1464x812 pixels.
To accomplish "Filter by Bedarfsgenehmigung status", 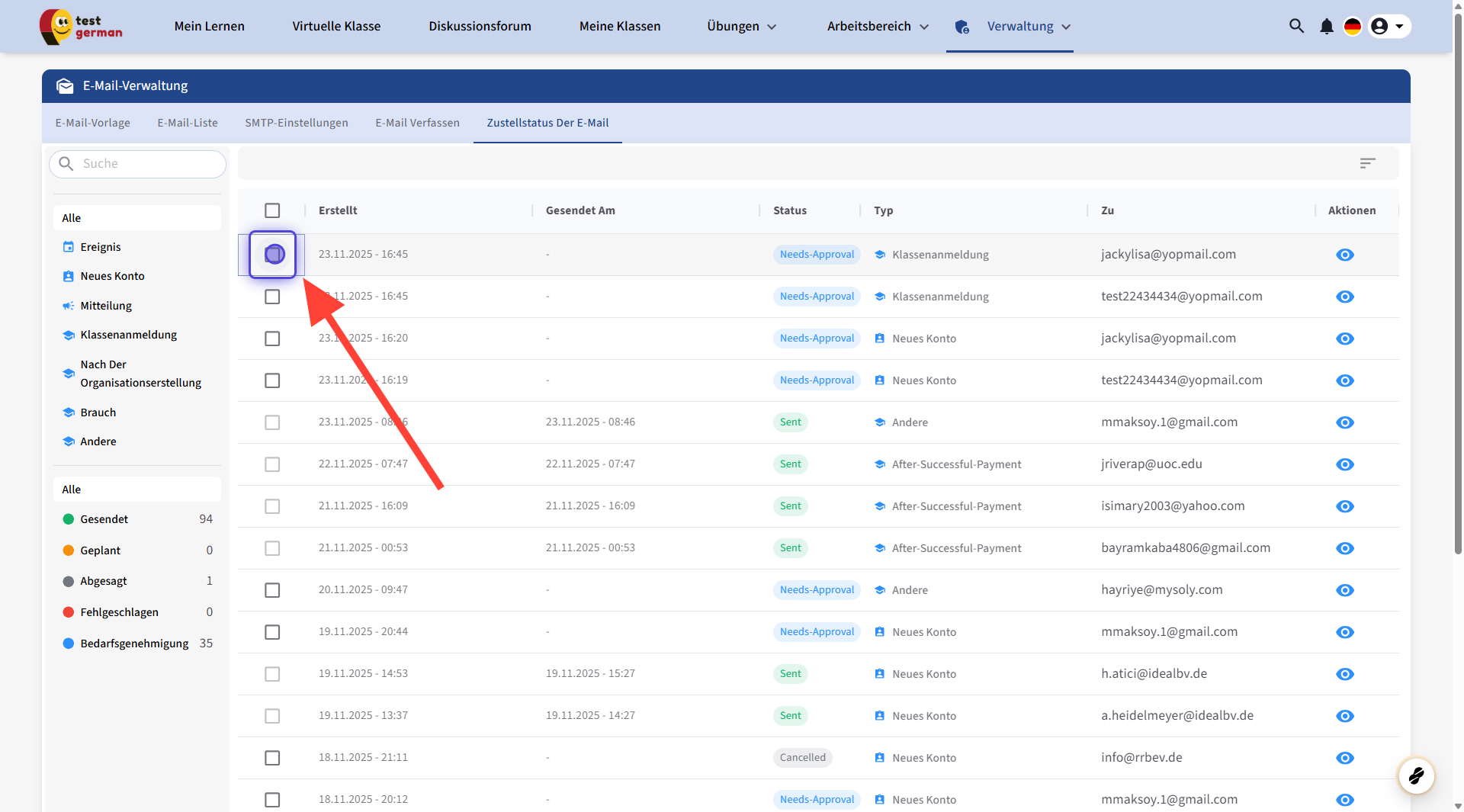I will coord(134,644).
